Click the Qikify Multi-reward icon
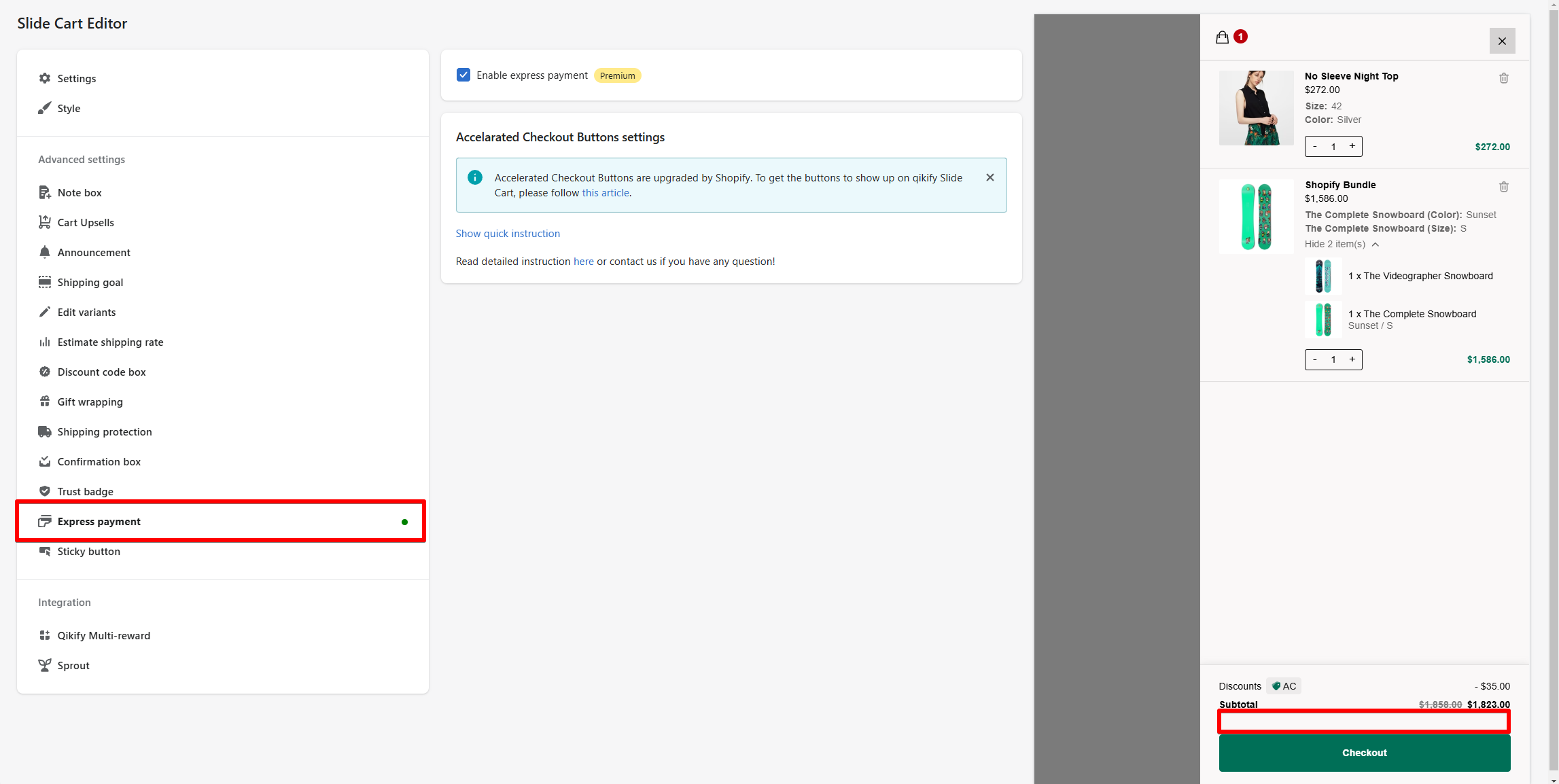The width and height of the screenshot is (1559, 784). coord(45,635)
